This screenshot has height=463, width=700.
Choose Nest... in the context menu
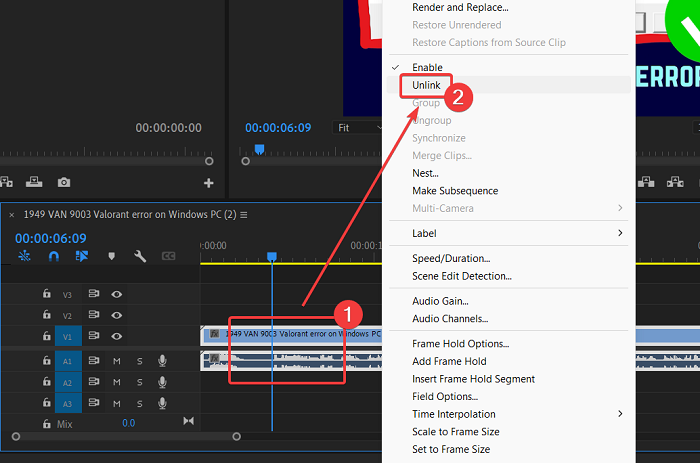pos(508,173)
